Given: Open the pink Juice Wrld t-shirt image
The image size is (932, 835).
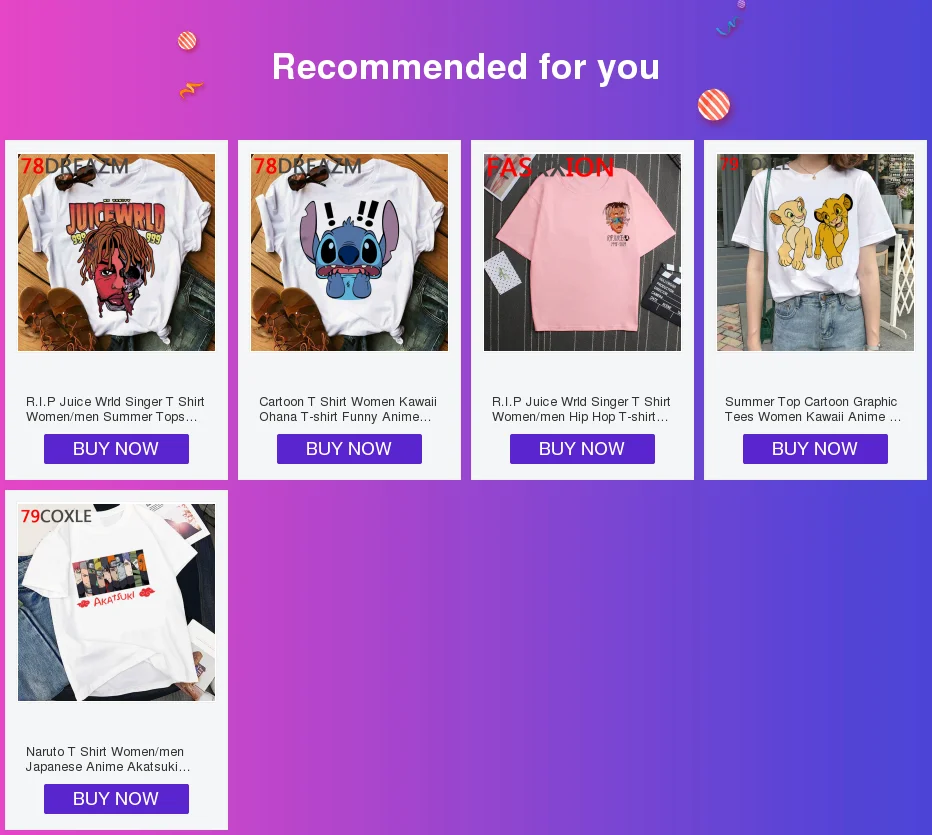Looking at the screenshot, I should click(x=582, y=252).
